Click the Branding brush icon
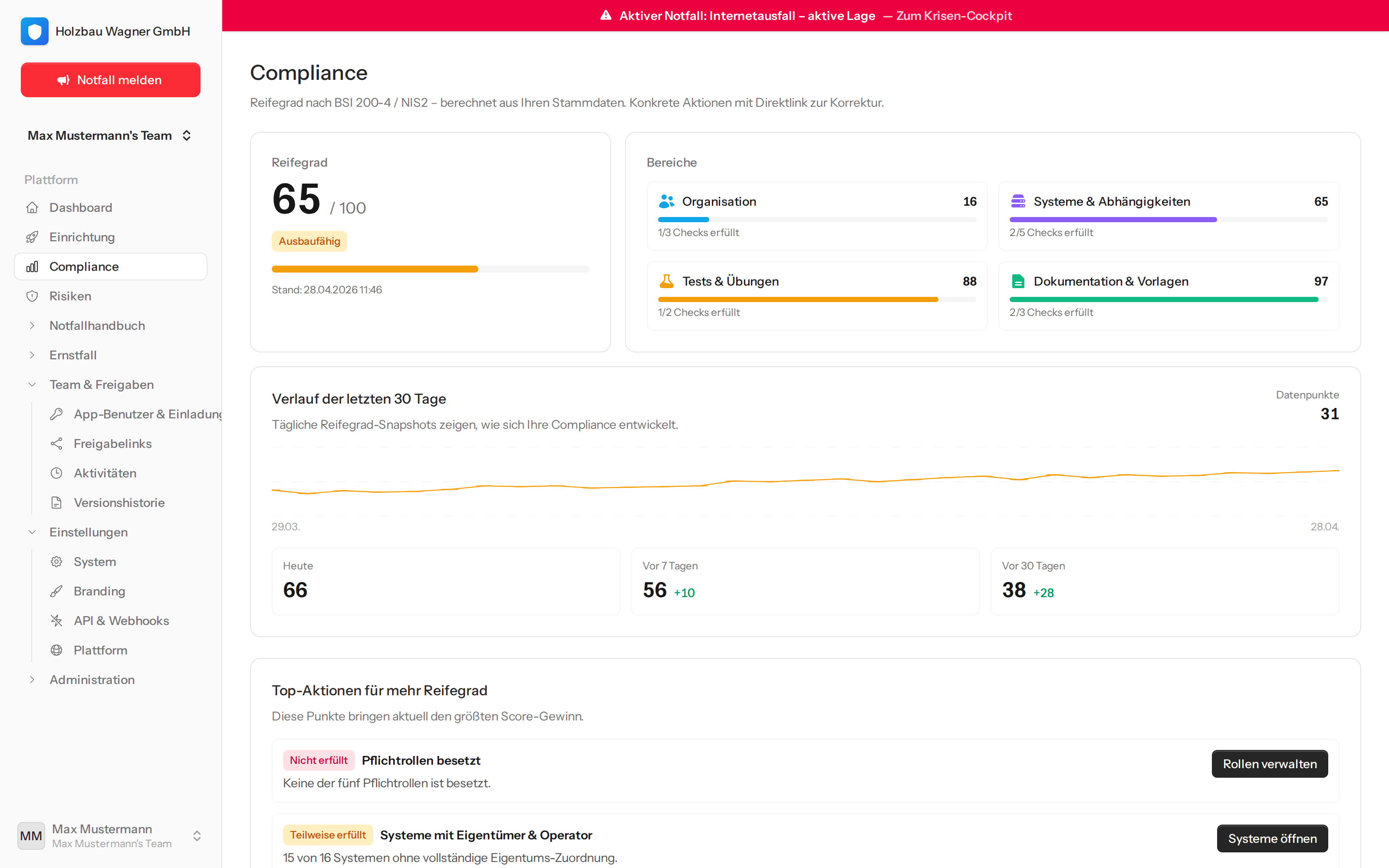Screen dimensions: 1389x868 [x=56, y=591]
